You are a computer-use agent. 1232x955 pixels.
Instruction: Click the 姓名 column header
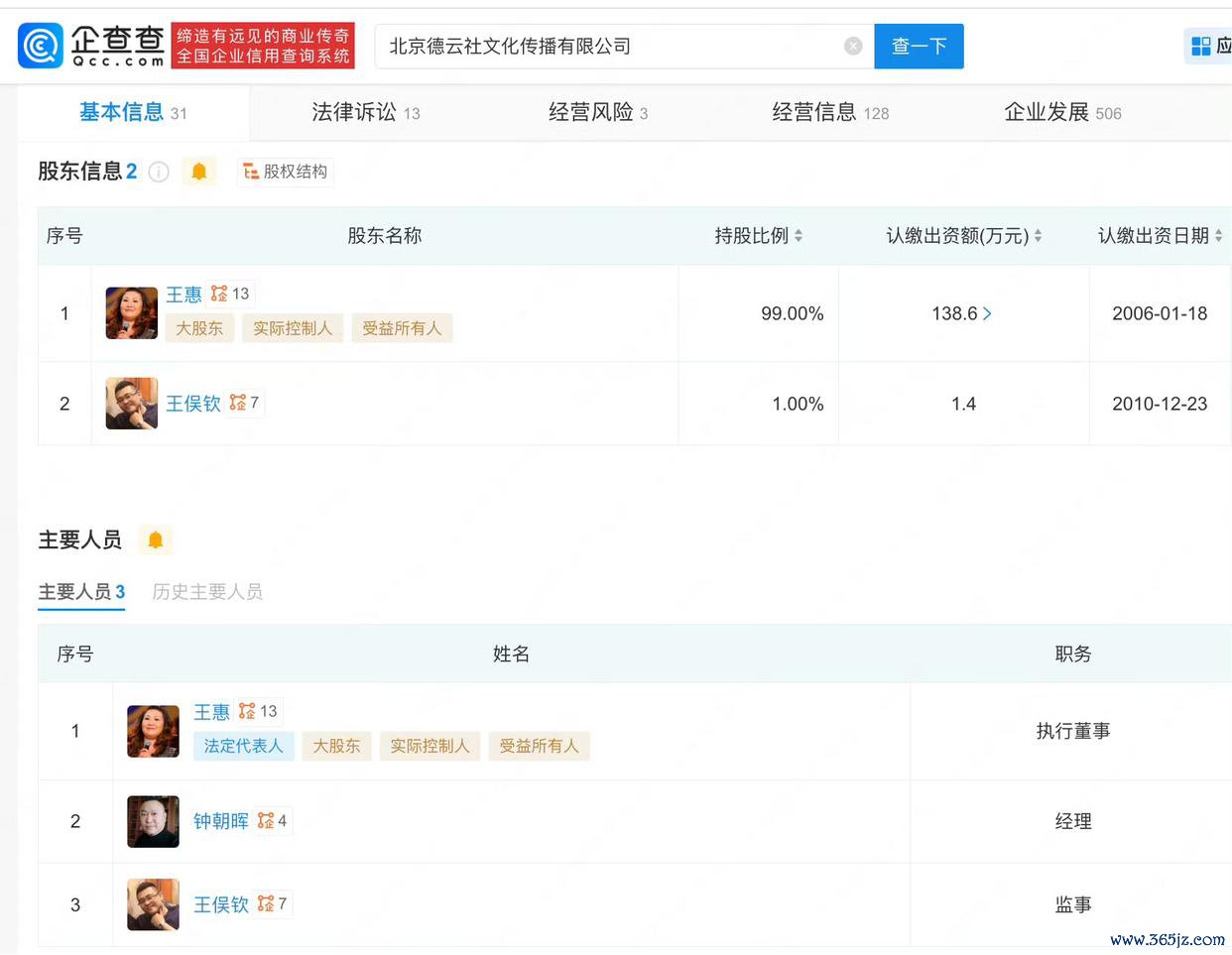(x=511, y=654)
